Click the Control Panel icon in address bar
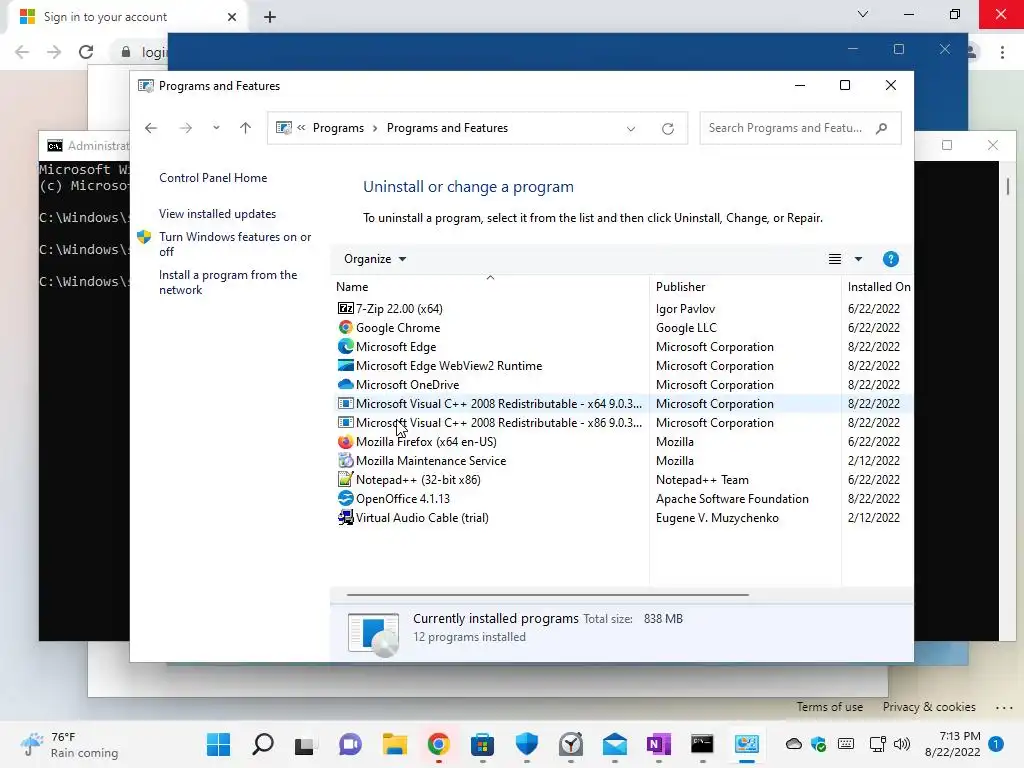This screenshot has width=1024, height=768. pos(283,128)
